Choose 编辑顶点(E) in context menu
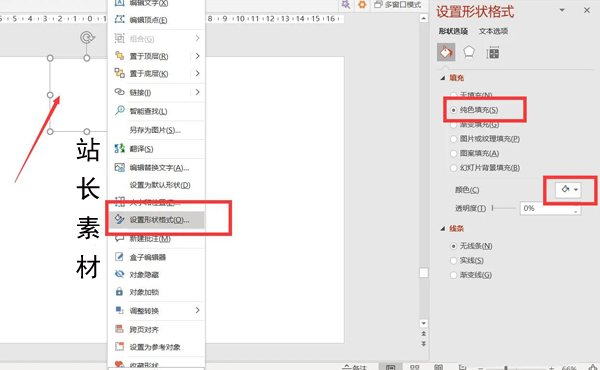Image resolution: width=600 pixels, height=370 pixels. pos(156,20)
